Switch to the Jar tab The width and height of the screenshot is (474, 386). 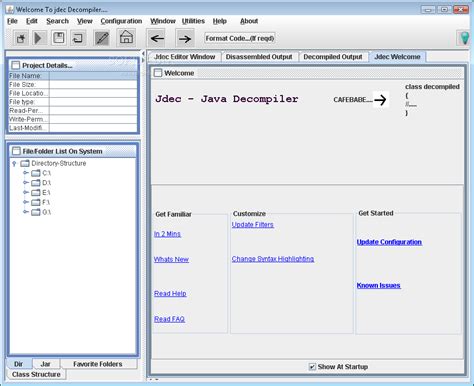[46, 364]
